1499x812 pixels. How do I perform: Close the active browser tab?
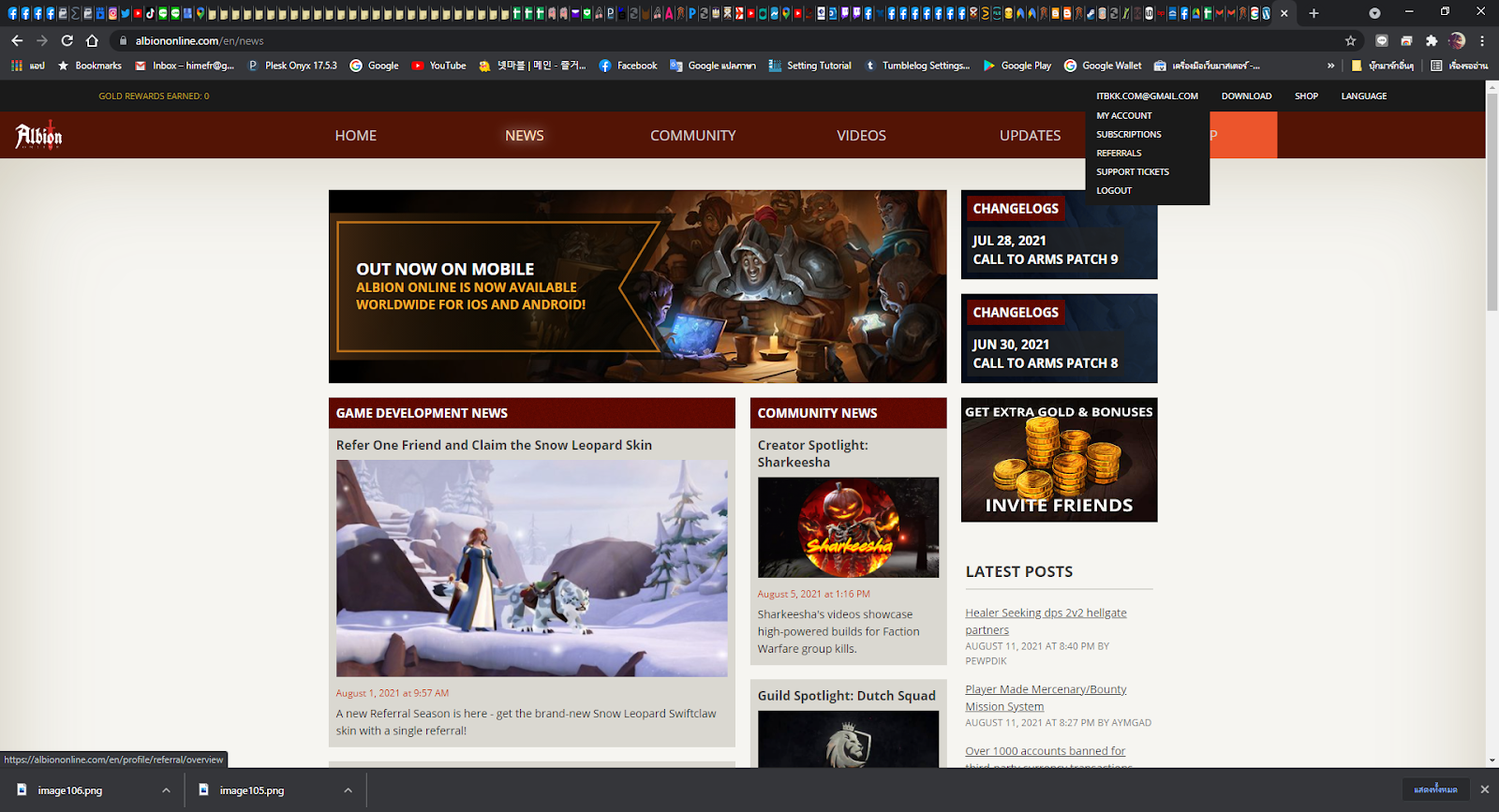point(1284,13)
